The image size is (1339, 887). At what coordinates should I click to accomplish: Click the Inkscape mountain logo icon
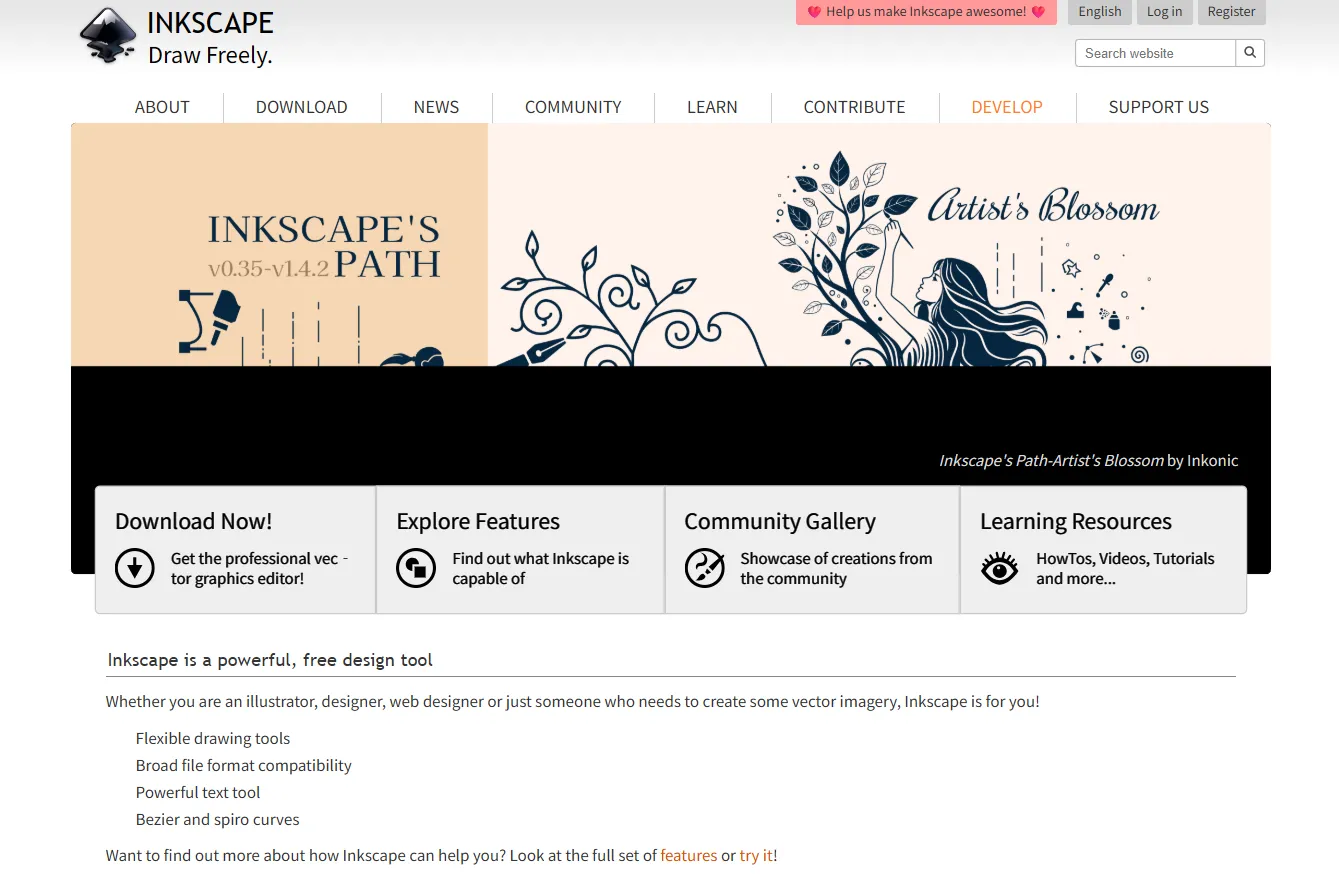109,36
